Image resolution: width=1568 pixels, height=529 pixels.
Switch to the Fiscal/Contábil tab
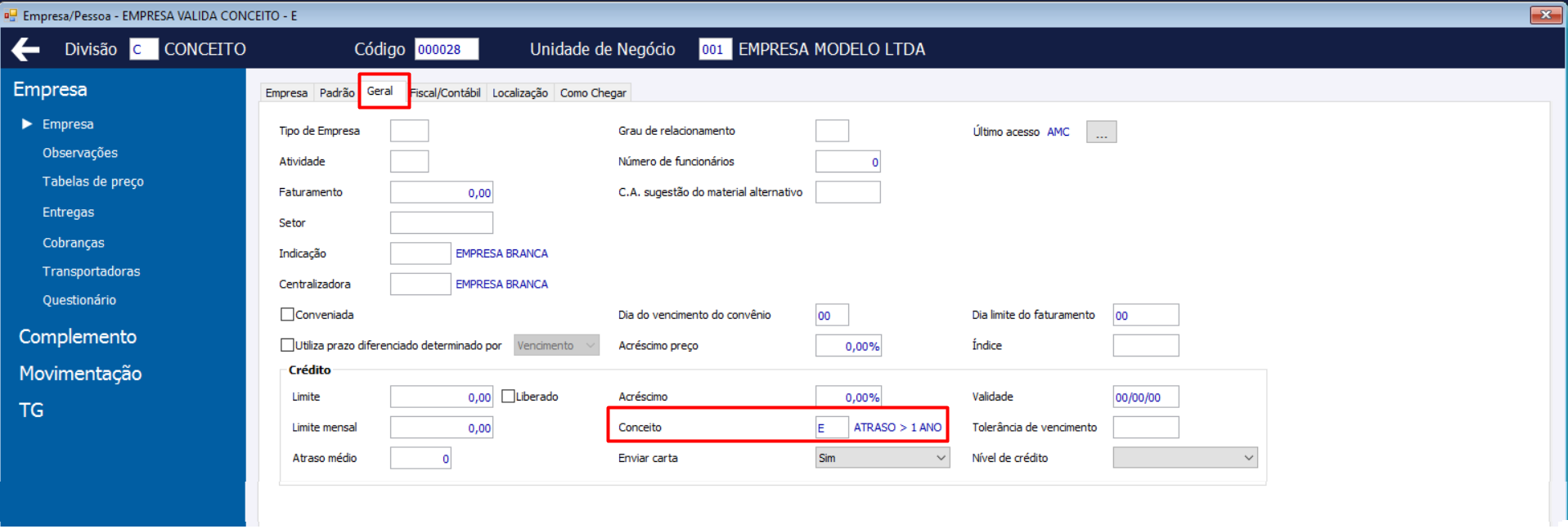(445, 92)
